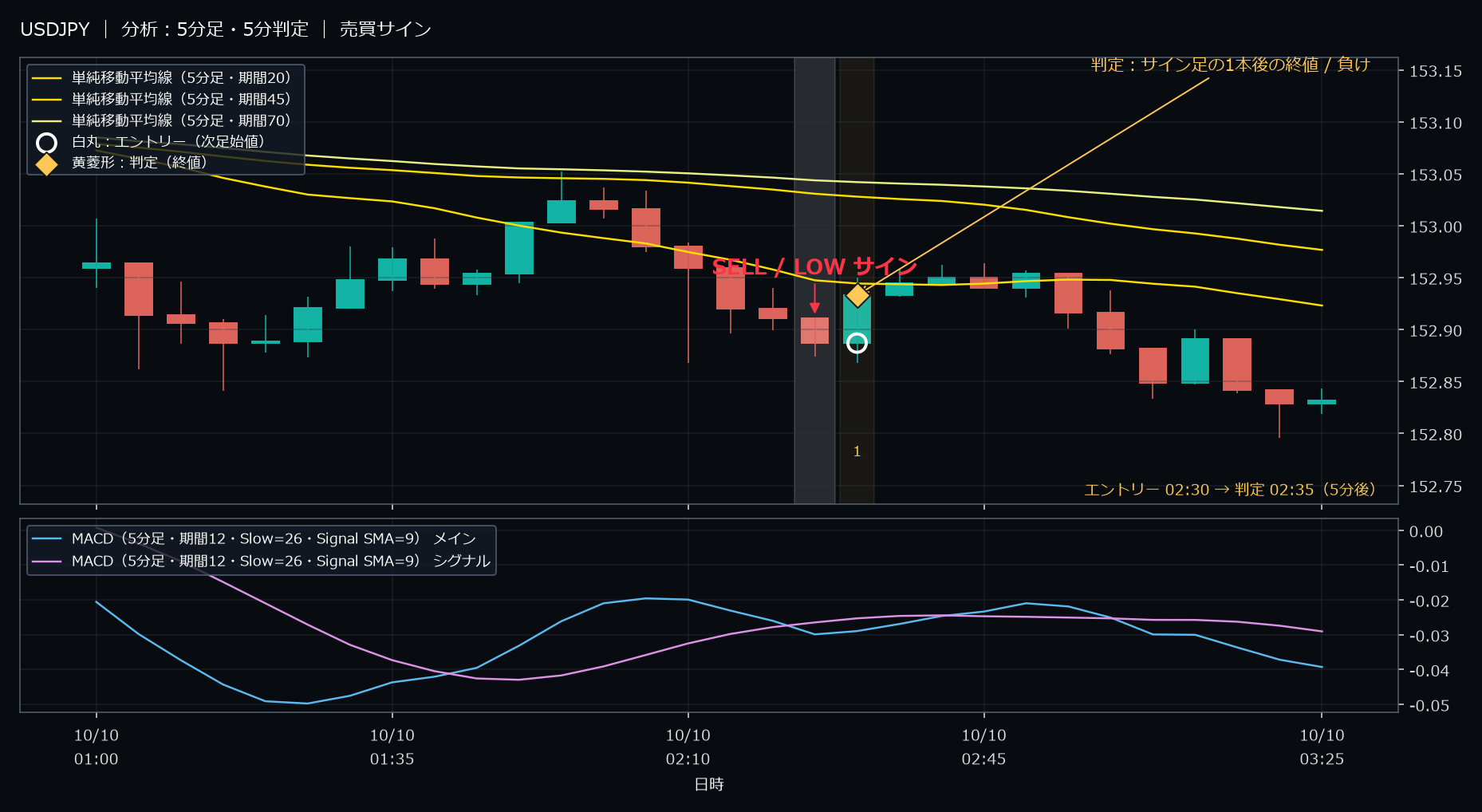1482x812 pixels.
Task: Click the 10/10 02:45 time axis label
Action: tap(984, 747)
